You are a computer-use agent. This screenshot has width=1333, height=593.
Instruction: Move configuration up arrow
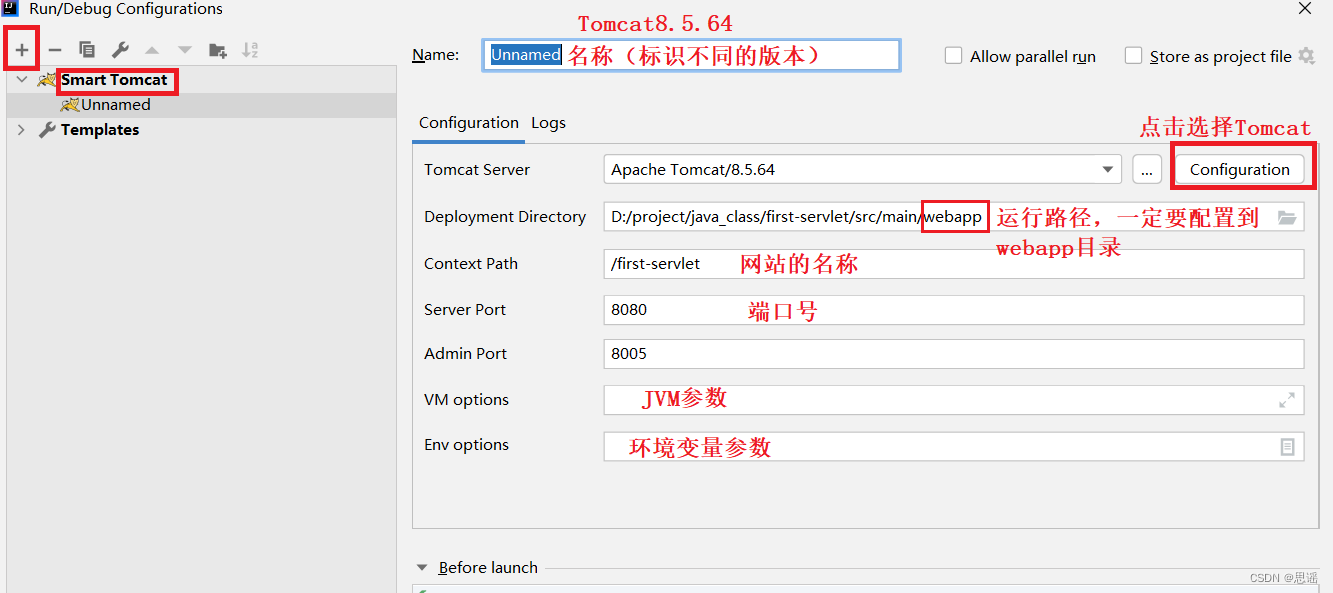click(152, 50)
